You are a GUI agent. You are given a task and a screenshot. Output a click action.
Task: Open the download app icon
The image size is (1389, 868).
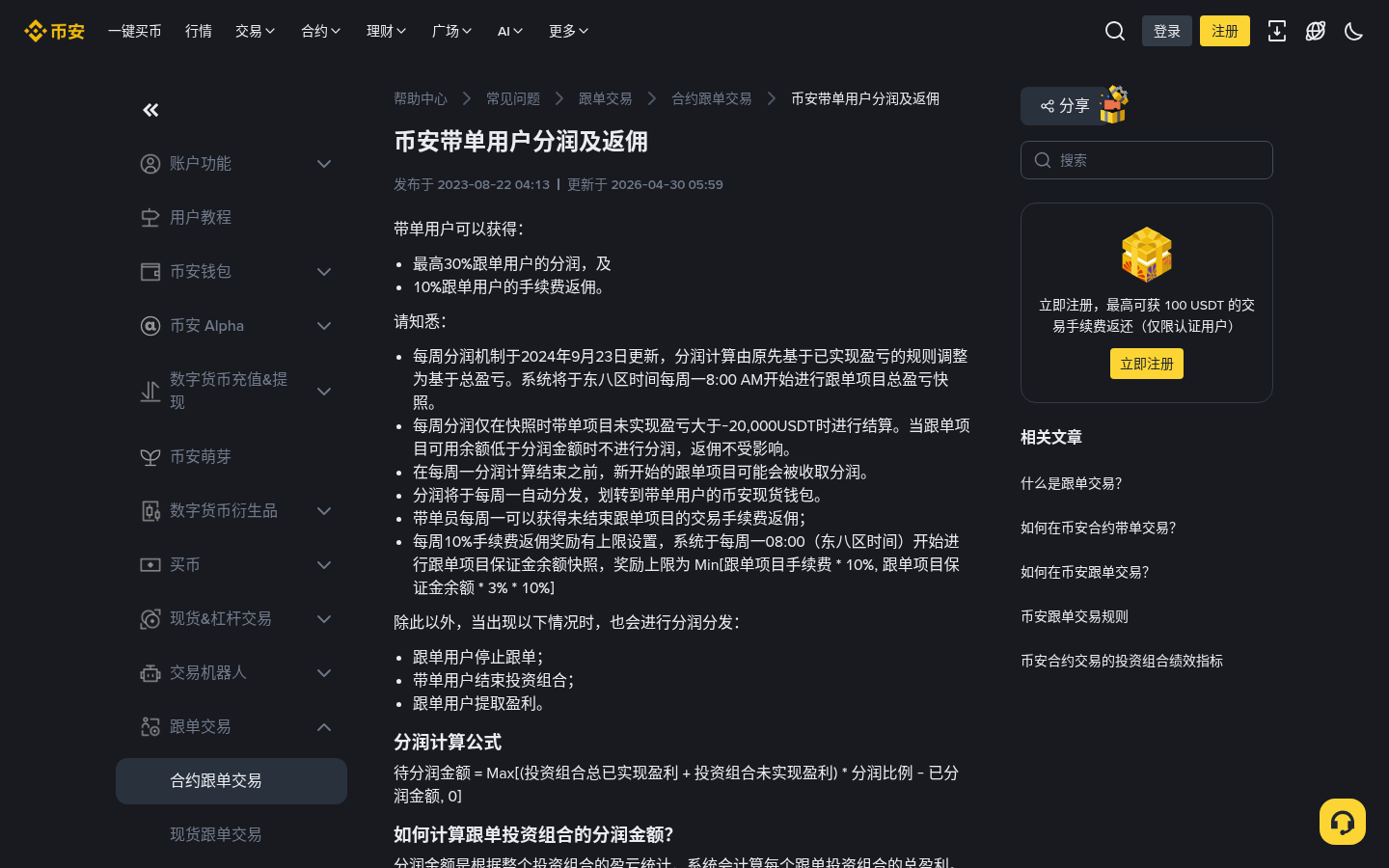click(x=1277, y=31)
